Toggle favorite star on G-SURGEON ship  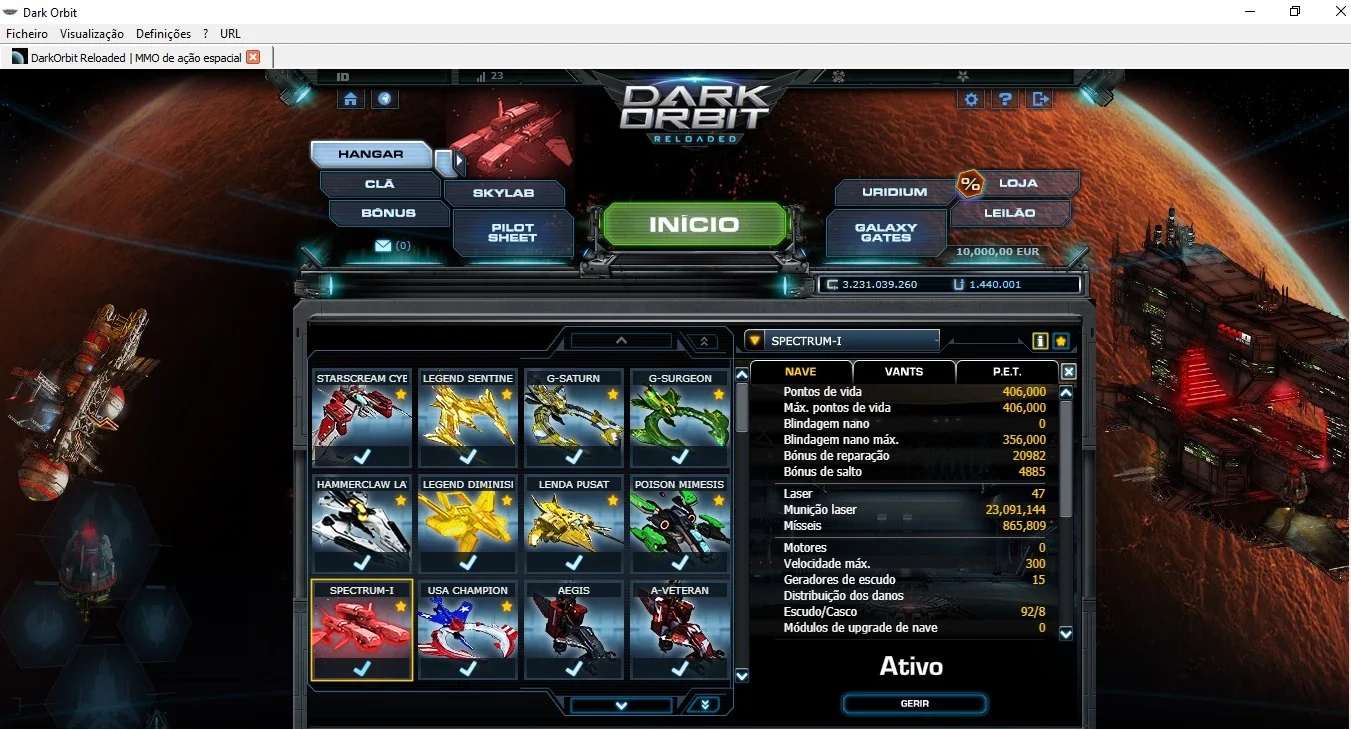click(x=719, y=395)
